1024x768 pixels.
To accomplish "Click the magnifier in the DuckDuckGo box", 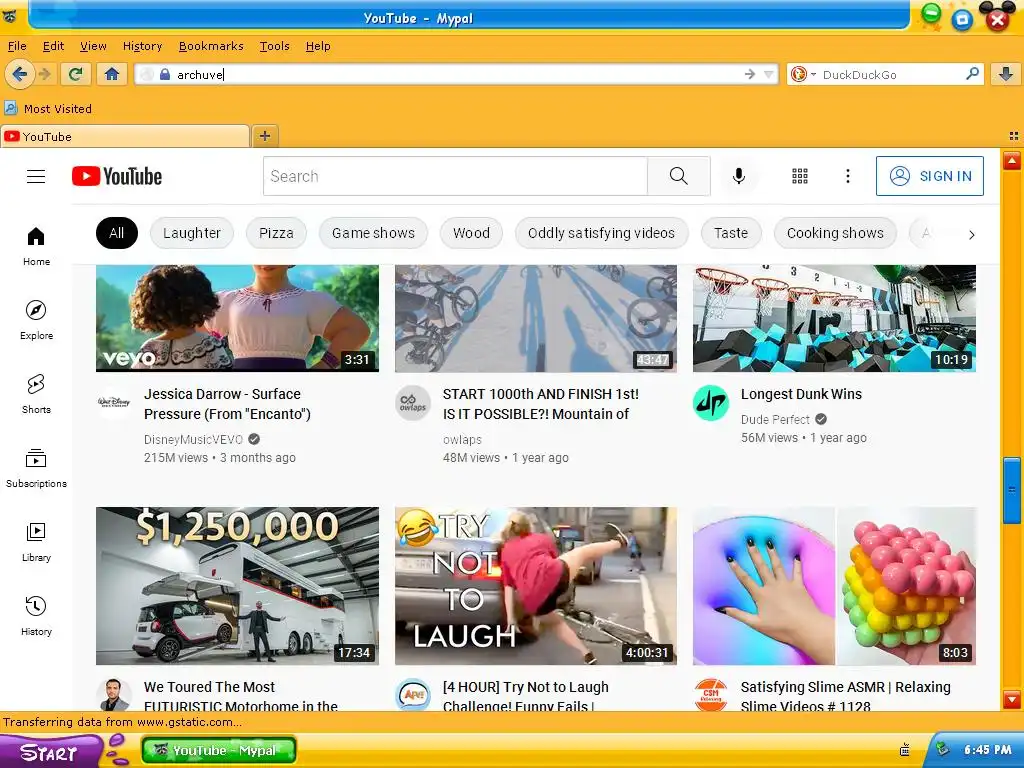I will point(972,74).
